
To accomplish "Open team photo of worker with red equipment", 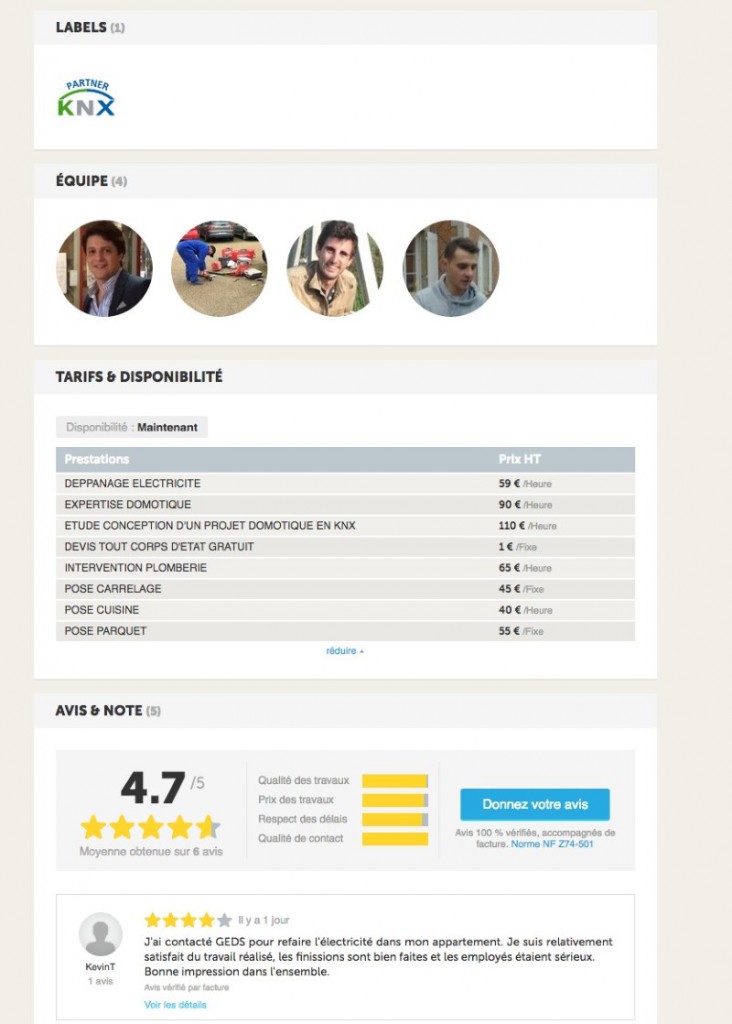I will [x=219, y=269].
